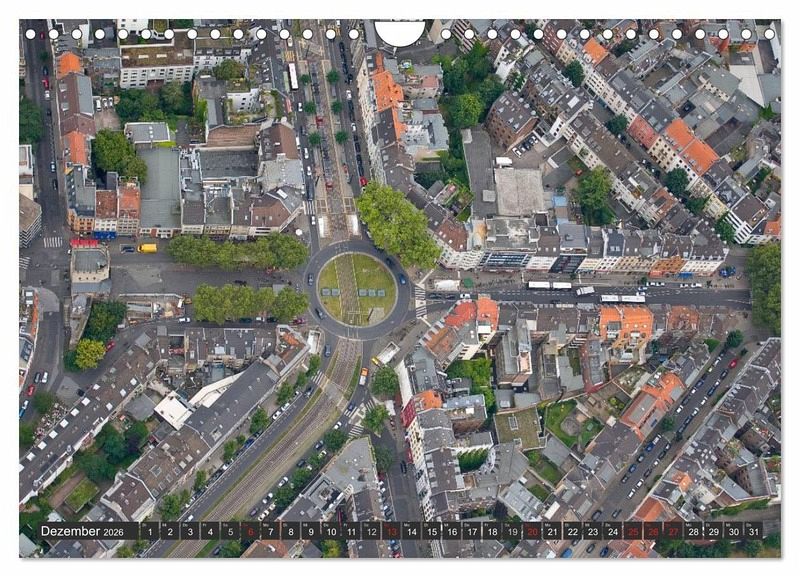Image resolution: width=800 pixels, height=577 pixels.
Task: Select day 3 in the calendar strip
Action: tap(189, 531)
